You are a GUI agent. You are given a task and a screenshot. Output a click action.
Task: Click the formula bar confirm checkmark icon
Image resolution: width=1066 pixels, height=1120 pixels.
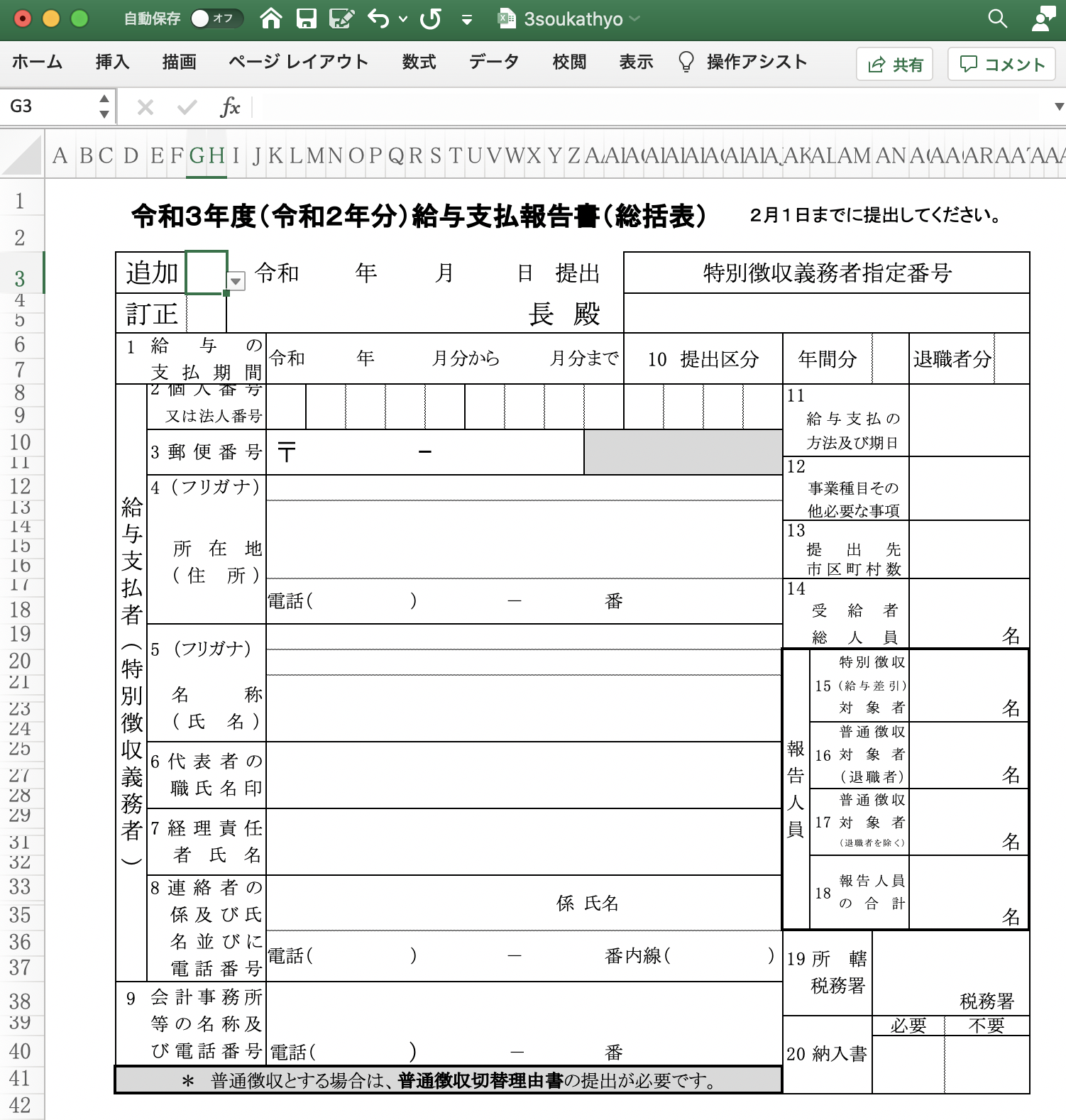(x=187, y=107)
